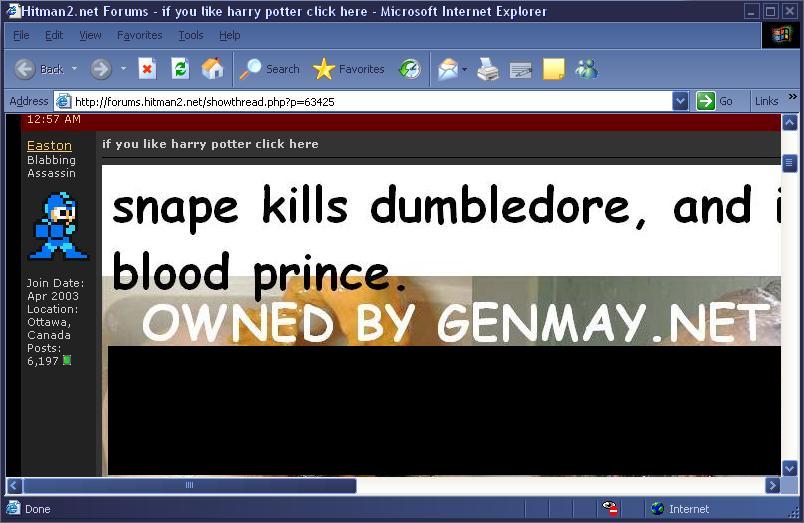Click the vertical scrollbar up arrow
Viewport: 804px width, 523px height.
(790, 123)
